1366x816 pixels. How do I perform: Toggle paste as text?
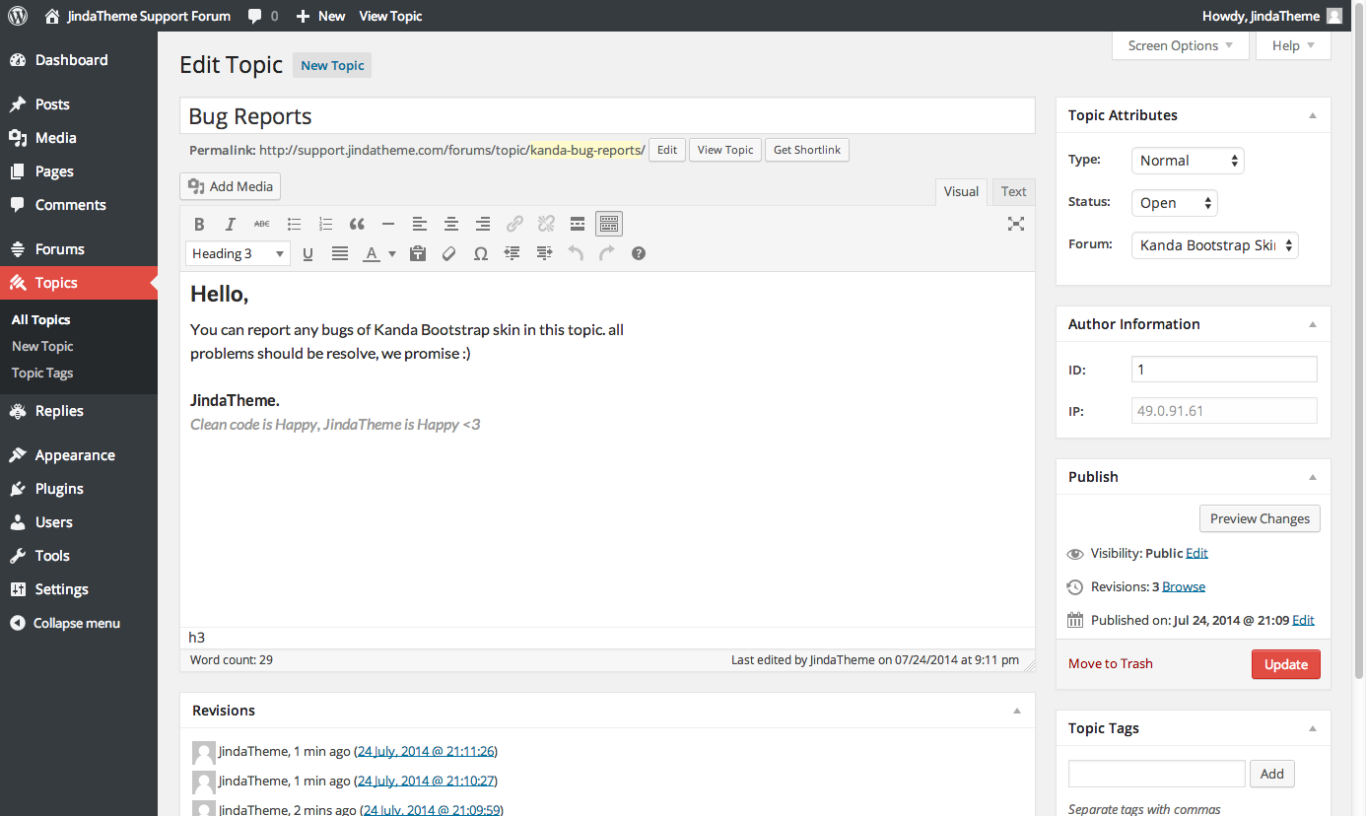click(418, 254)
